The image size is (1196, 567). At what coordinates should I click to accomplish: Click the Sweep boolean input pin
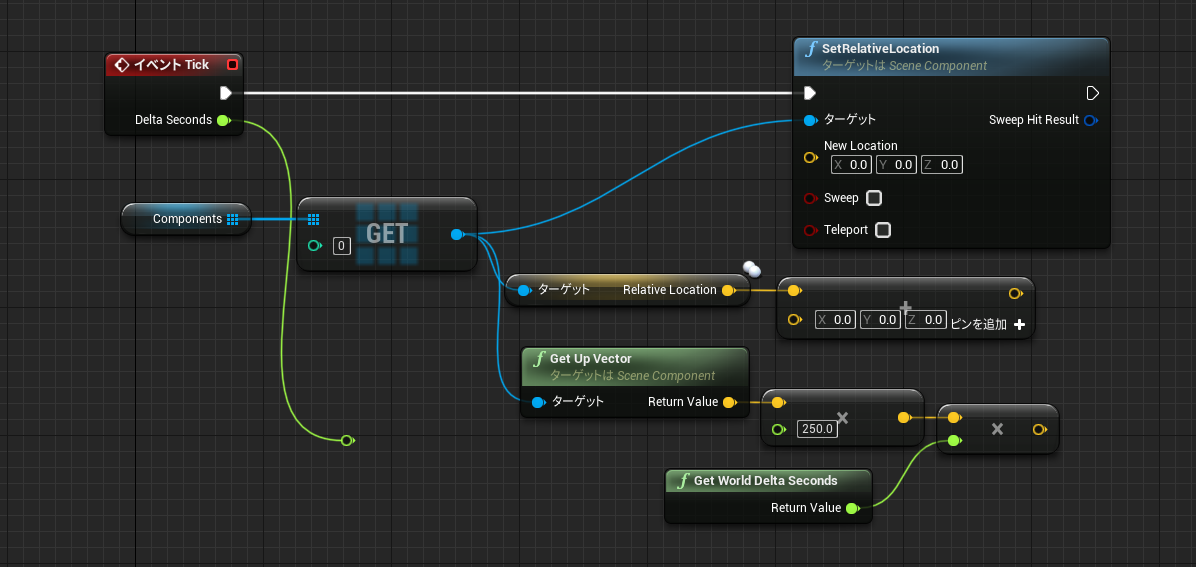[x=810, y=198]
